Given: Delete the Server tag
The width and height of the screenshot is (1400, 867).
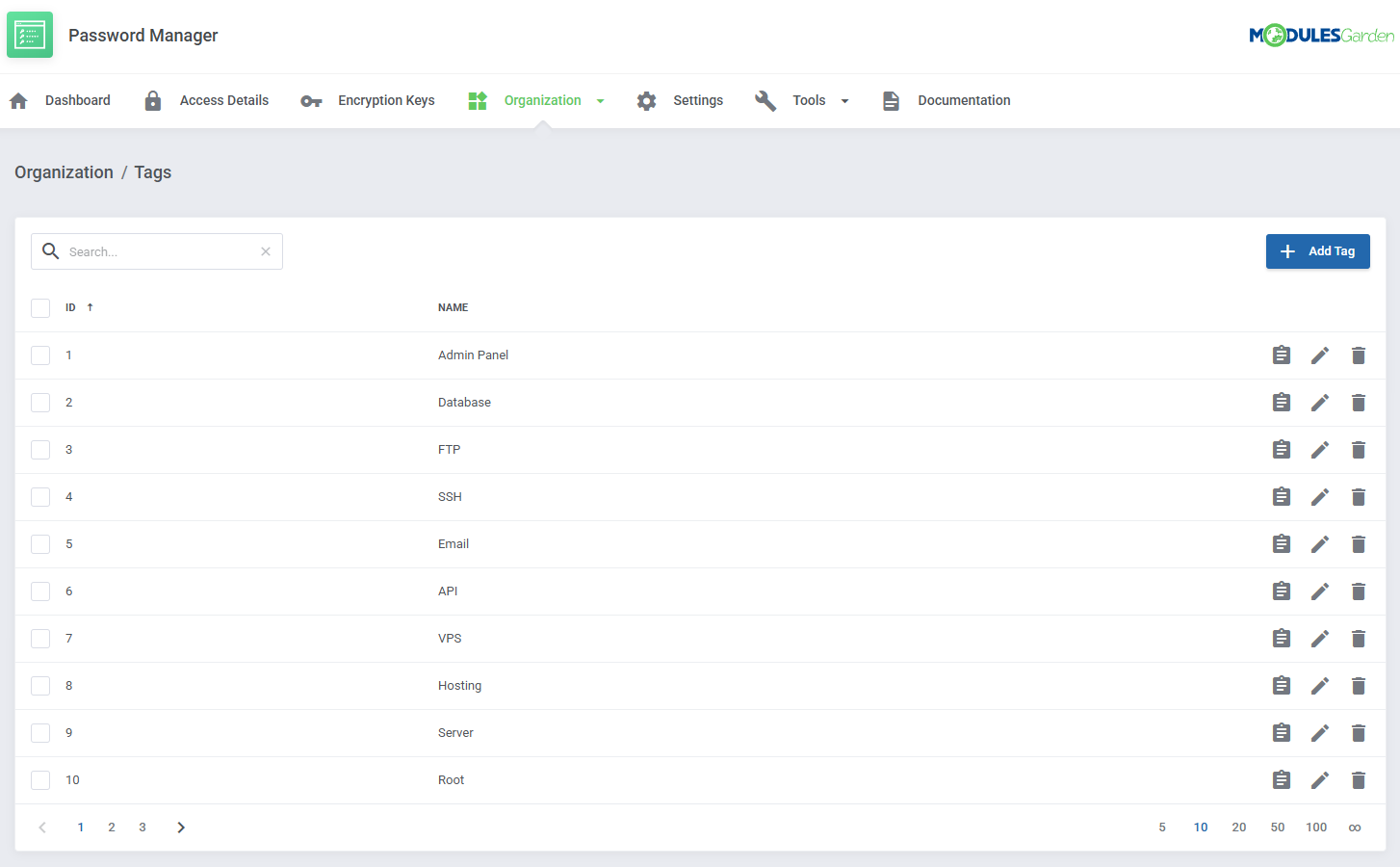Looking at the screenshot, I should (x=1359, y=733).
